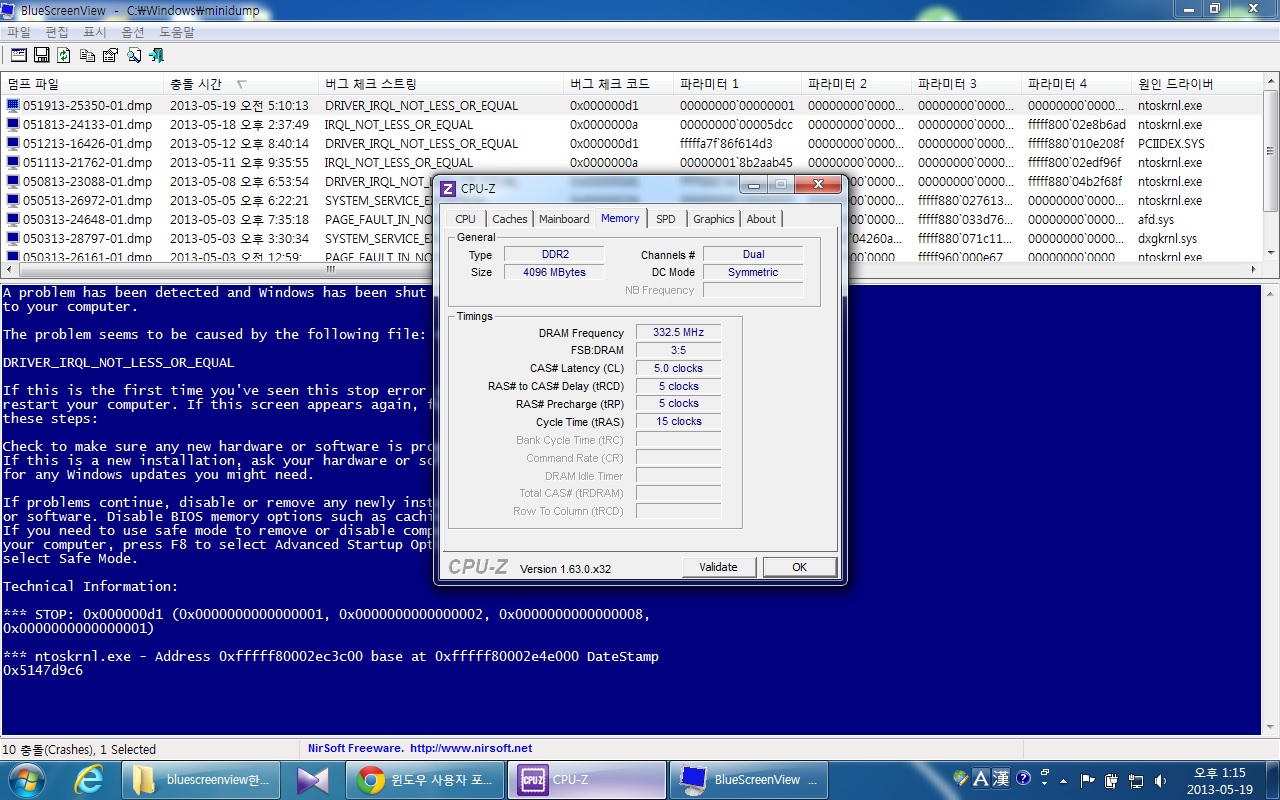
Task: Click the Copy Selected Items toolbar icon
Action: click(87, 55)
